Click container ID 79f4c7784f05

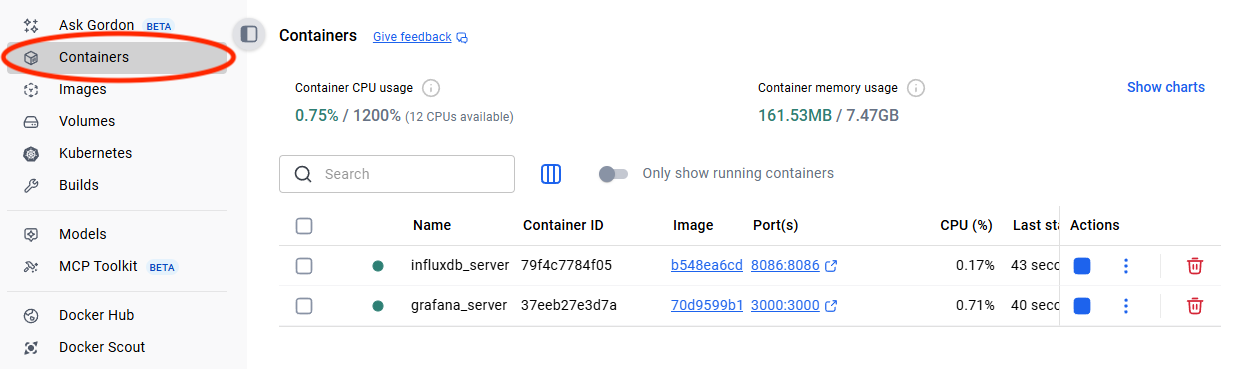(x=566, y=265)
